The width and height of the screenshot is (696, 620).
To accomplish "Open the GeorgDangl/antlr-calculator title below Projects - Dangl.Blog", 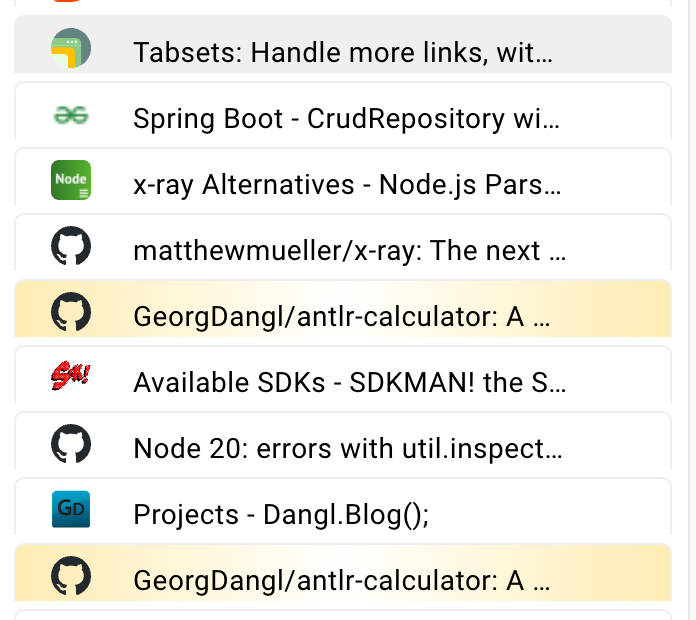I will (x=342, y=581).
